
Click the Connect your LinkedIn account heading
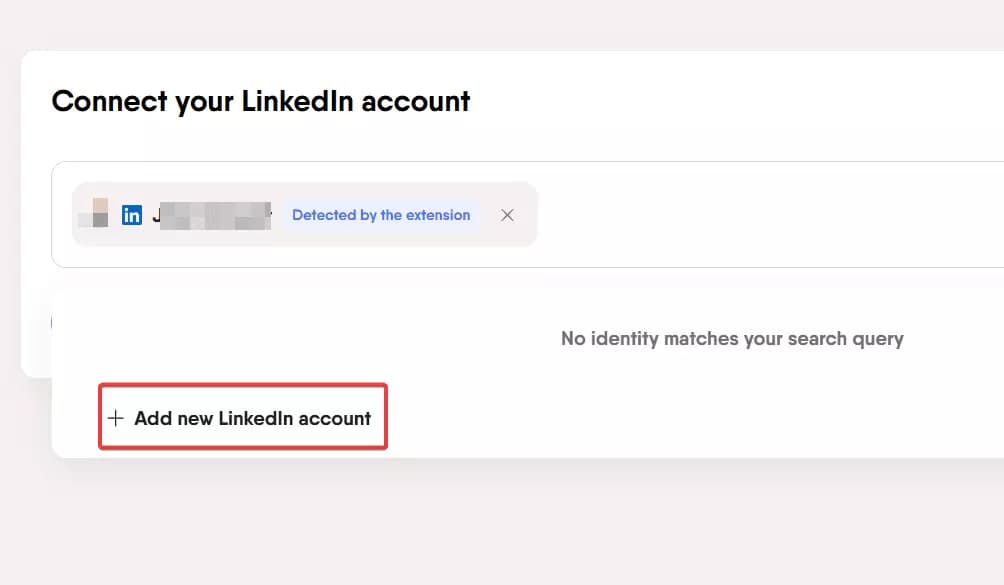261,101
